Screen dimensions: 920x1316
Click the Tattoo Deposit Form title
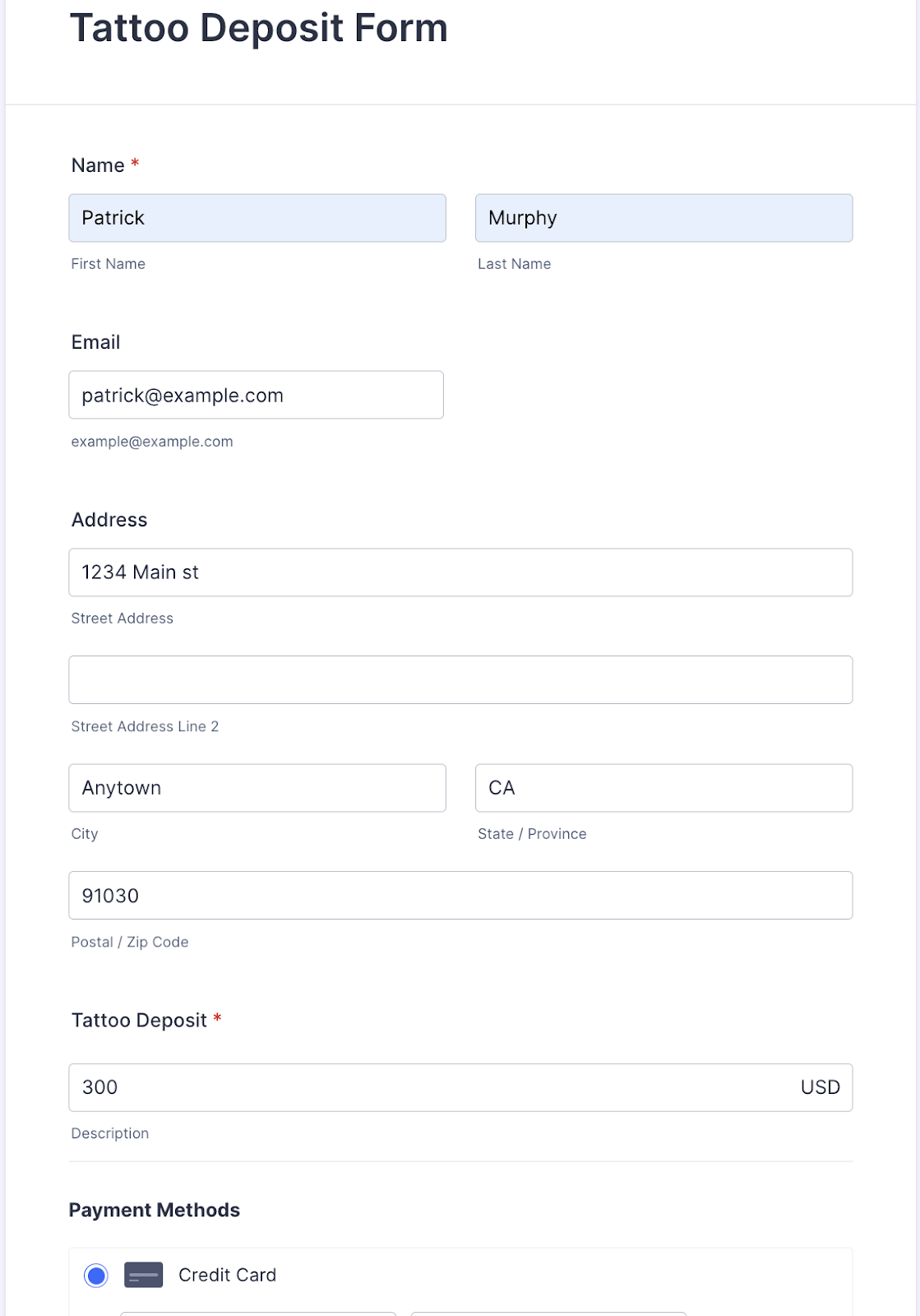(x=259, y=28)
